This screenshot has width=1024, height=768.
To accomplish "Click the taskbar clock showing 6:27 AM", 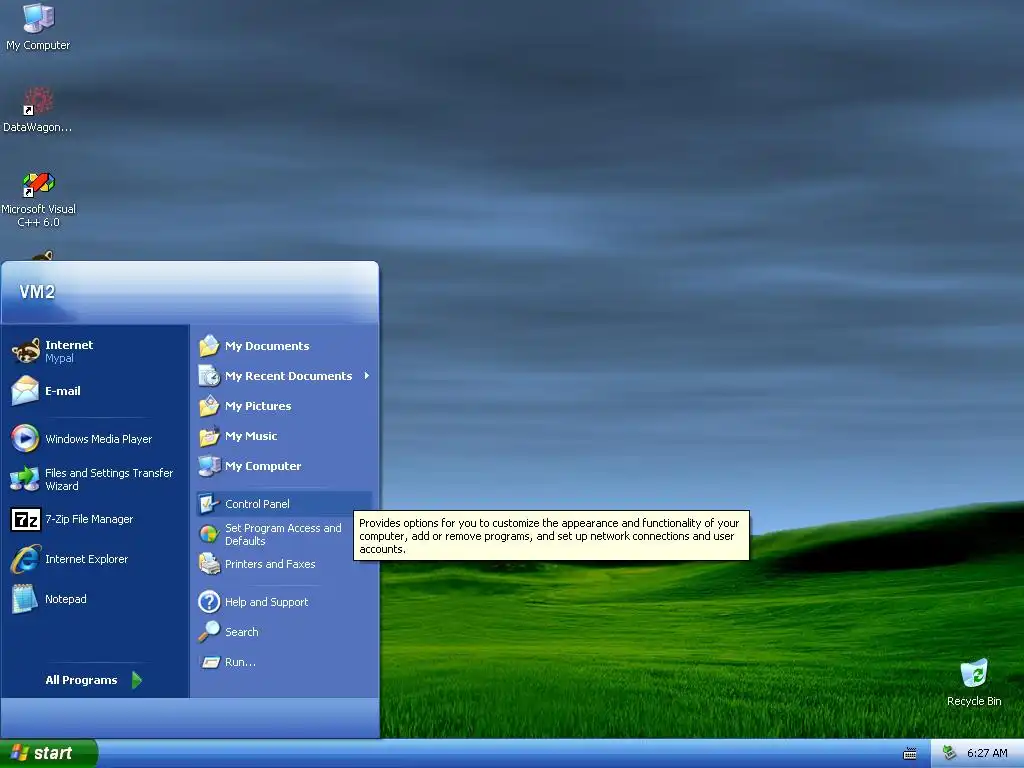I will pos(987,754).
